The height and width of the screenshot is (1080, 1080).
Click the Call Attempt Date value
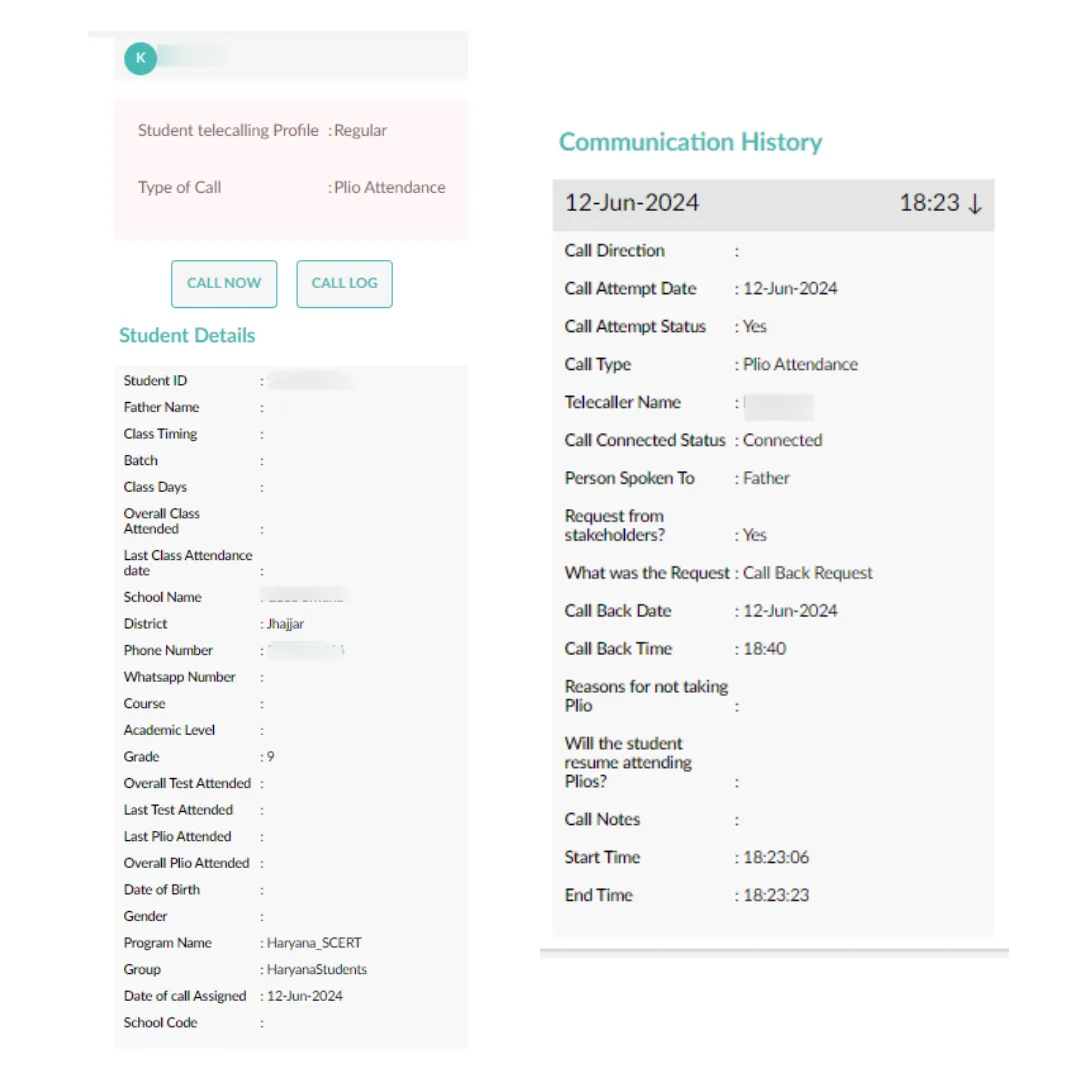790,289
